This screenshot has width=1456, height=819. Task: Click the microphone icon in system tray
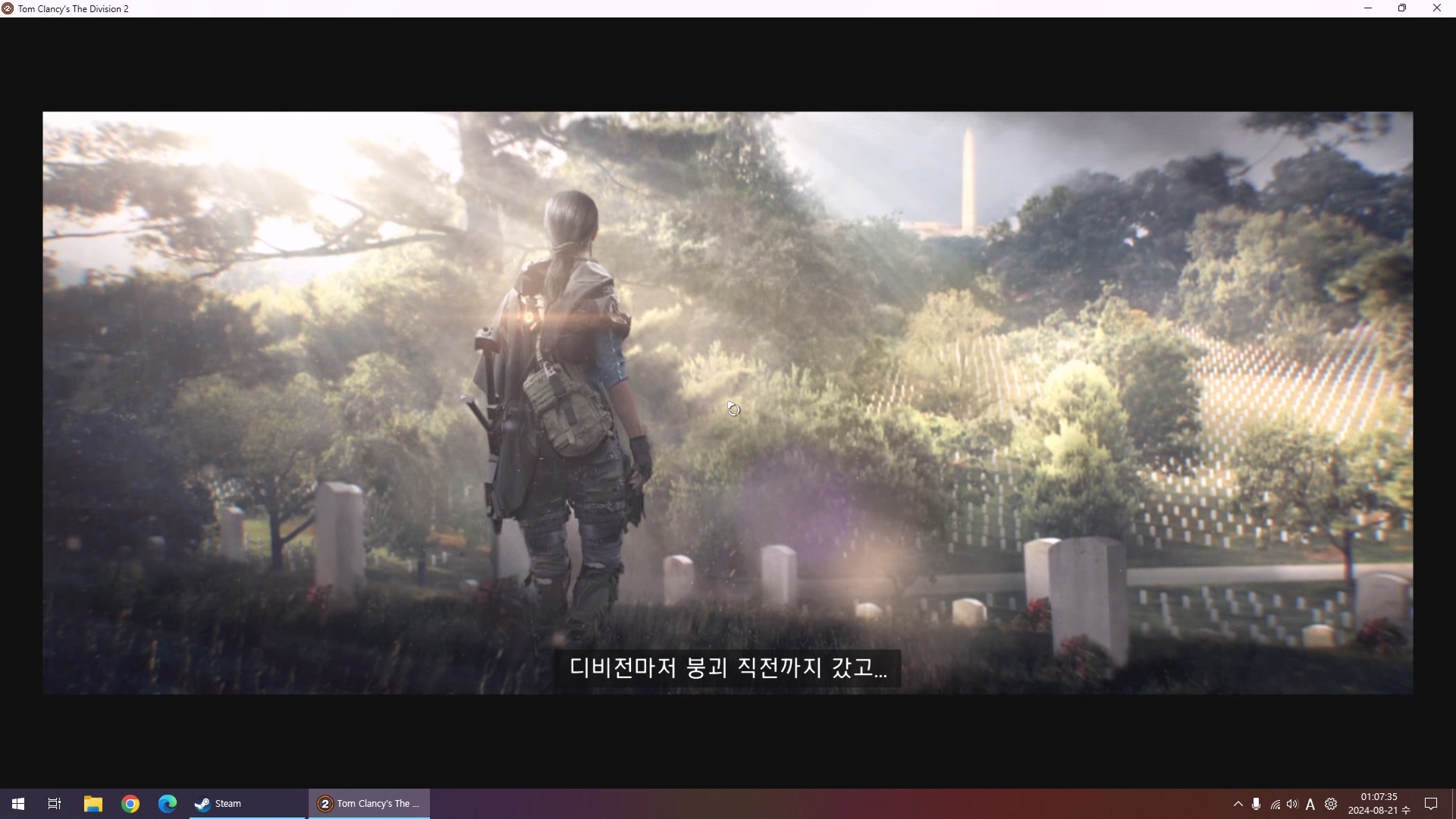(1257, 804)
